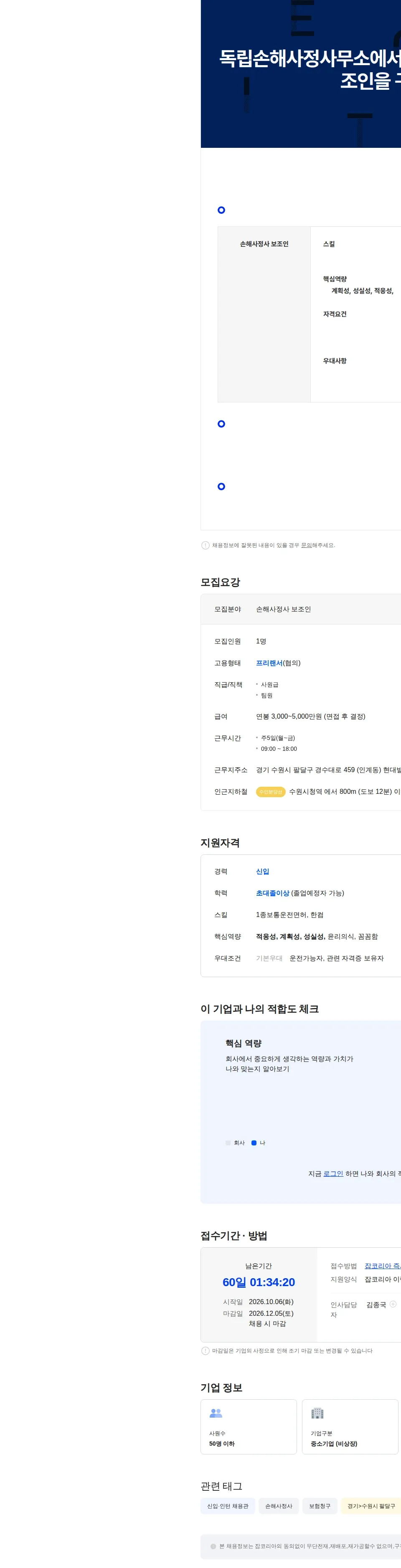Screen dimensions: 401x1568
Task: Open the 잡코리아 즉시지원 application link
Action: click(383, 1266)
